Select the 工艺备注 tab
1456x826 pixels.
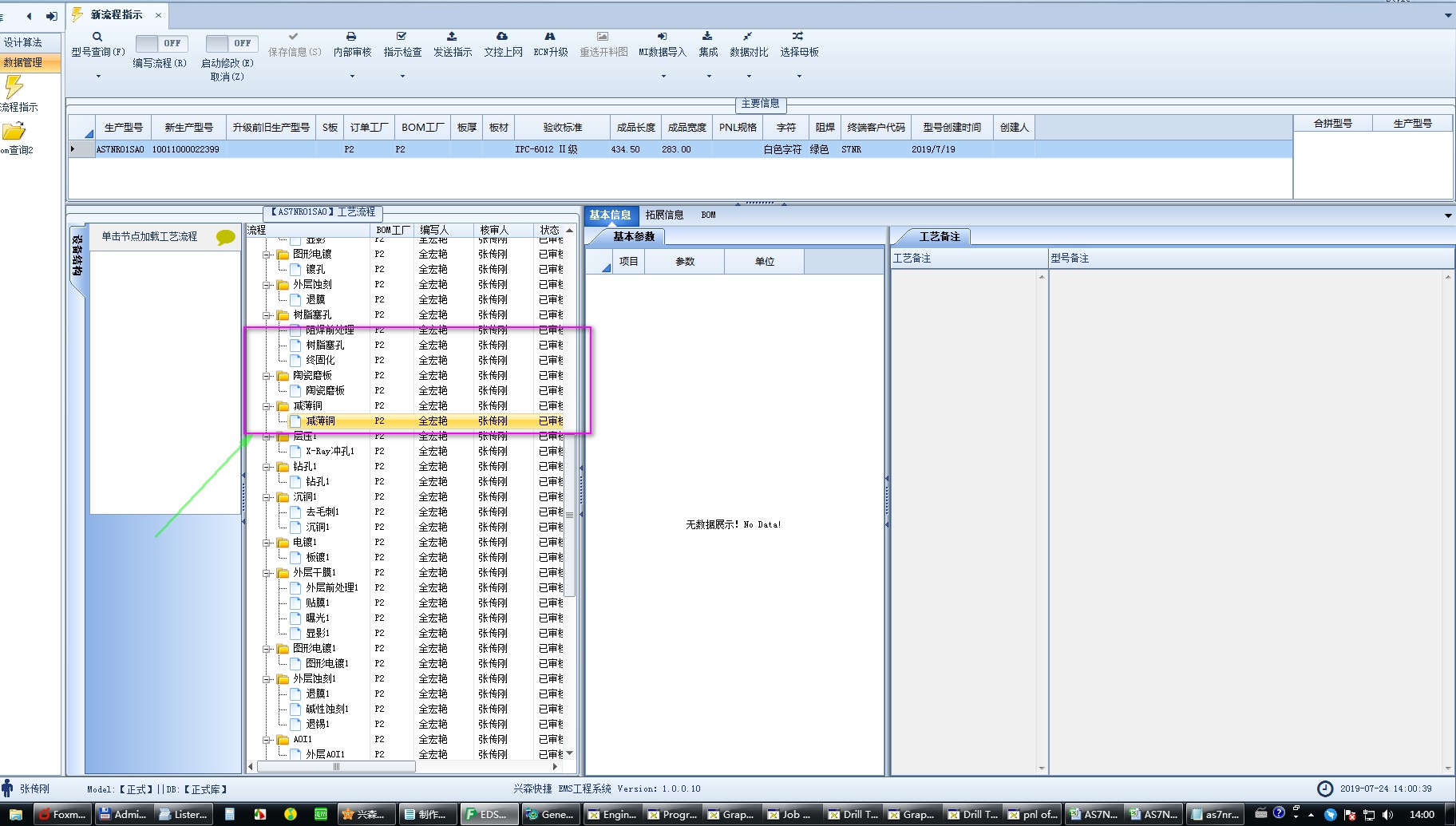click(x=939, y=236)
